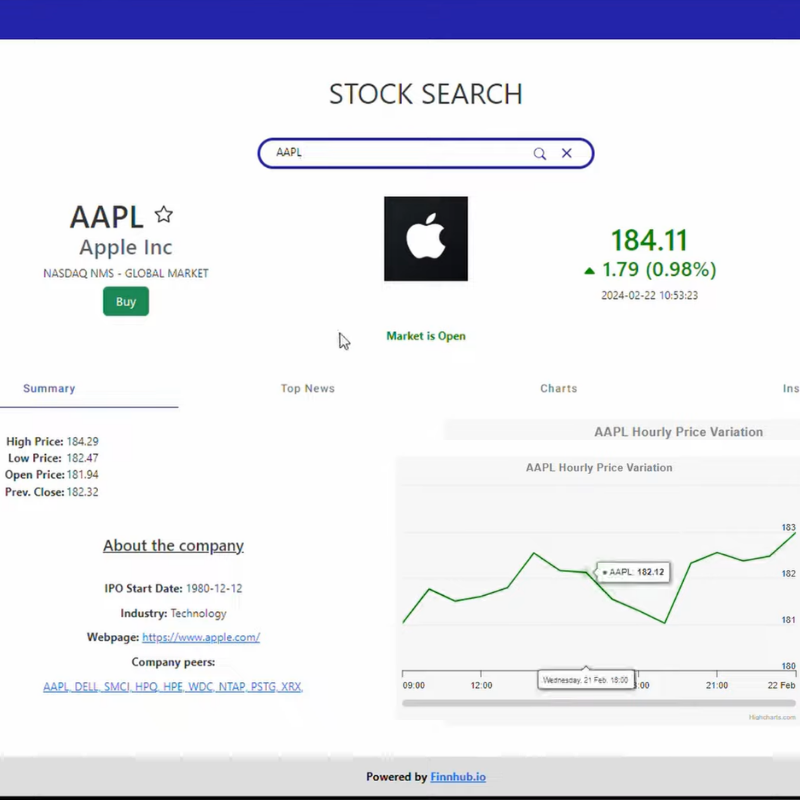Click the 'Apple Inc' company name
Screen dimensions: 800x800
coord(126,247)
